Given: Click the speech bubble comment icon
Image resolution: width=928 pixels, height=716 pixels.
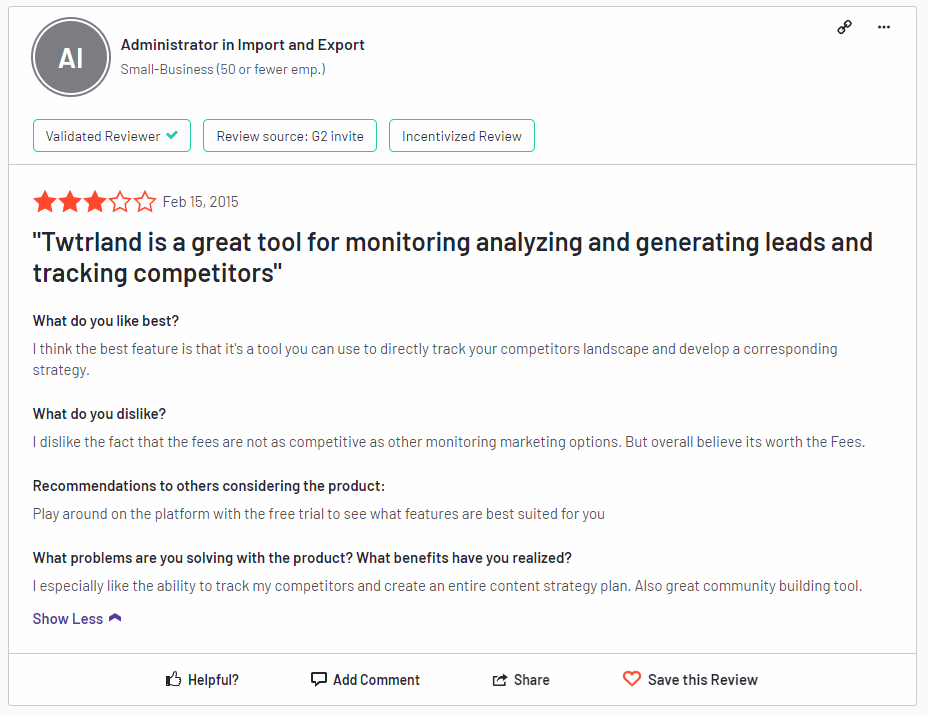Looking at the screenshot, I should click(318, 679).
